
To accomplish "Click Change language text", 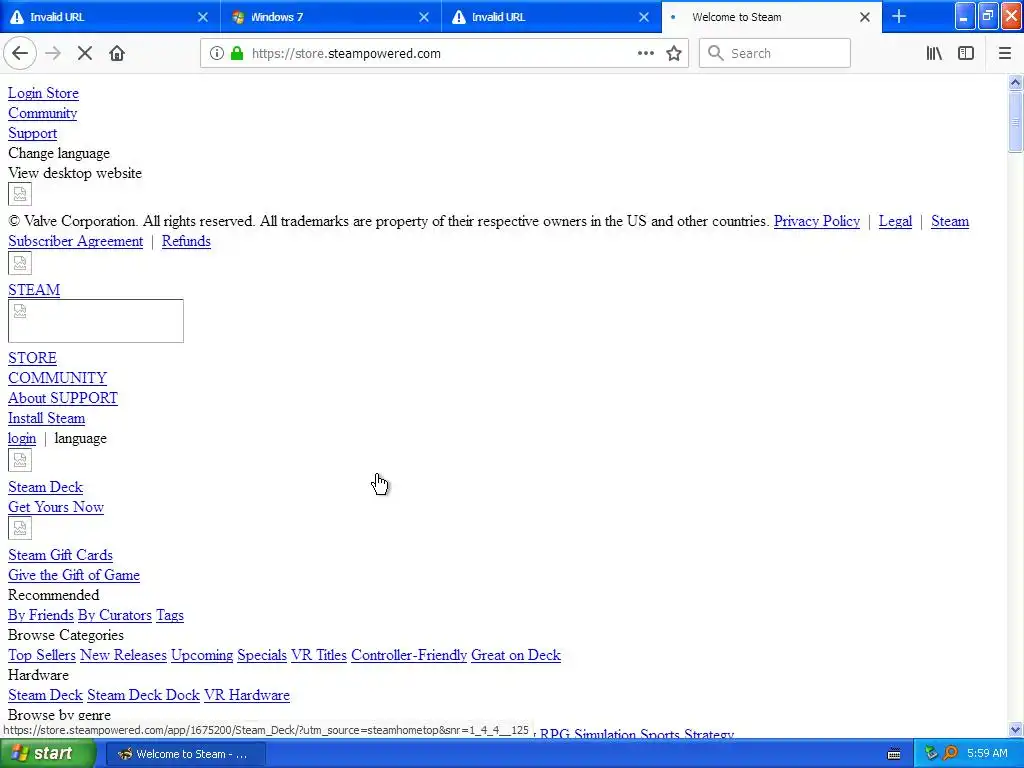I will click(x=59, y=153).
